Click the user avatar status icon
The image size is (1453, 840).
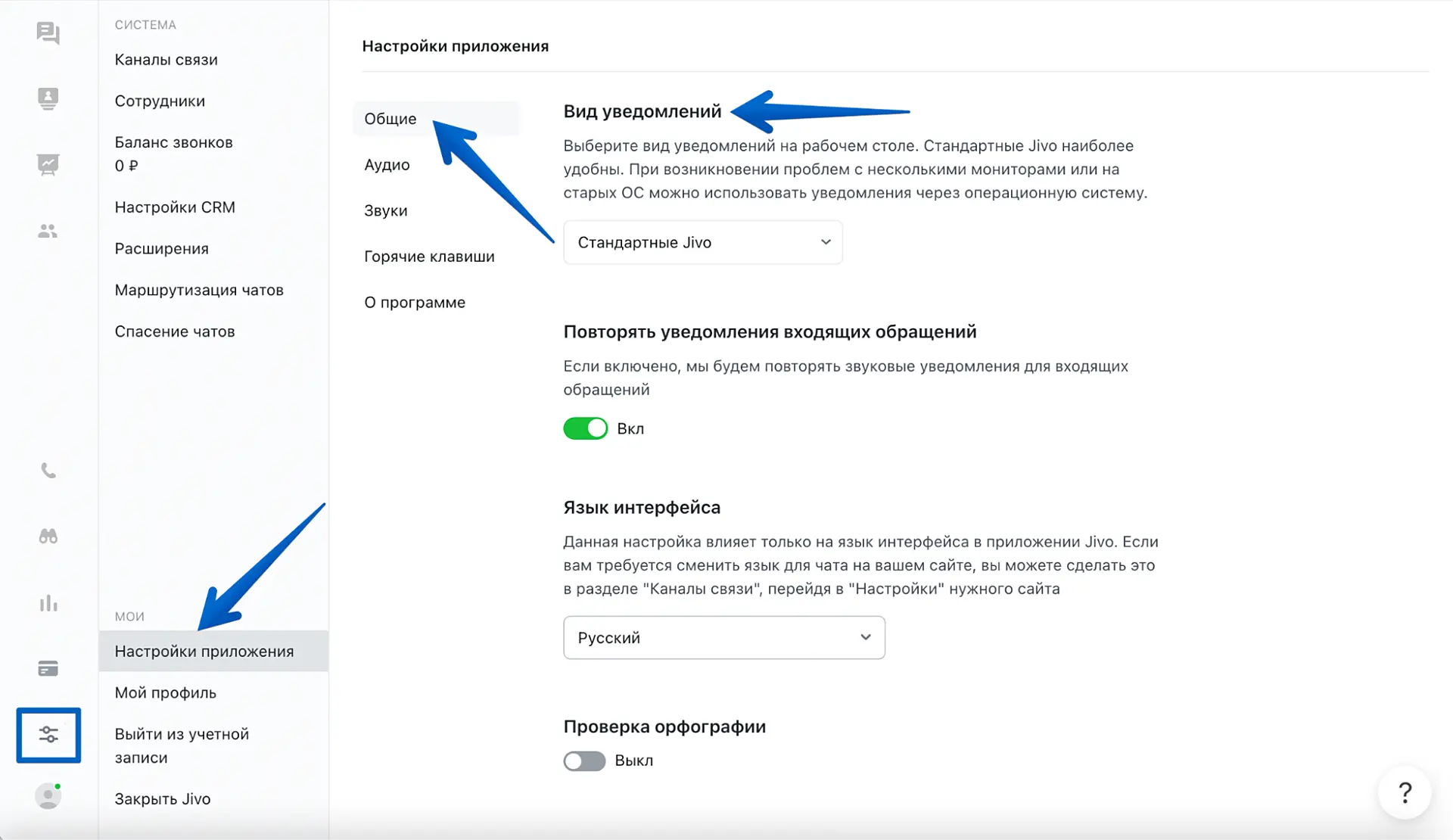[48, 796]
